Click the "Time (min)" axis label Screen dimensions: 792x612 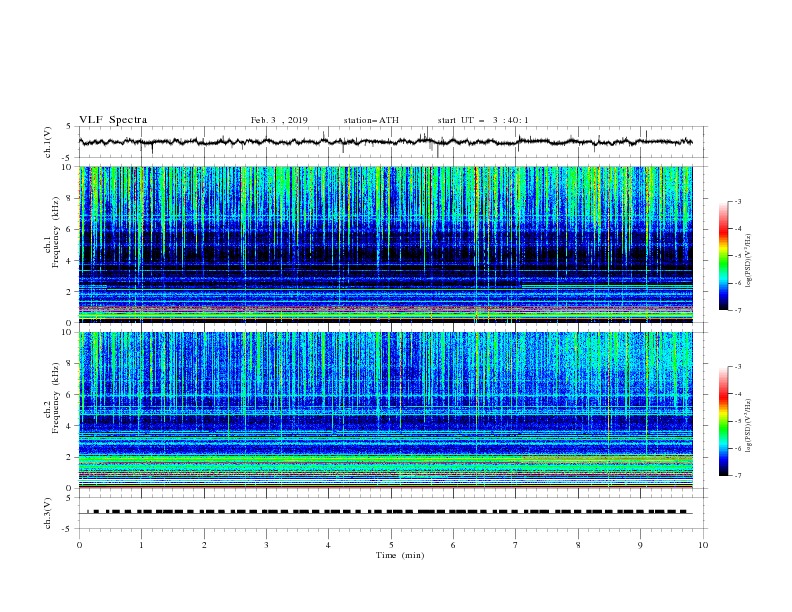400,555
